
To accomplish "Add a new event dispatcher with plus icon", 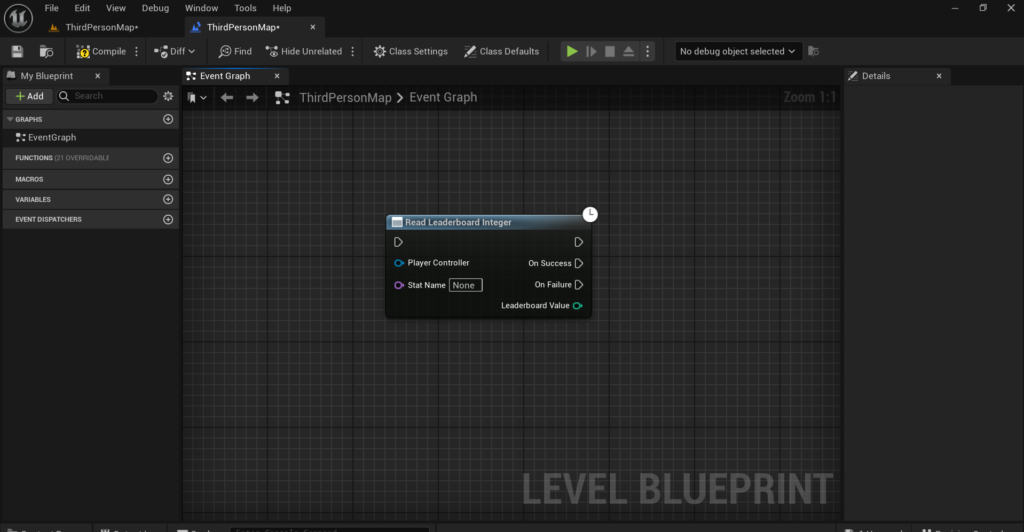I will tap(168, 219).
